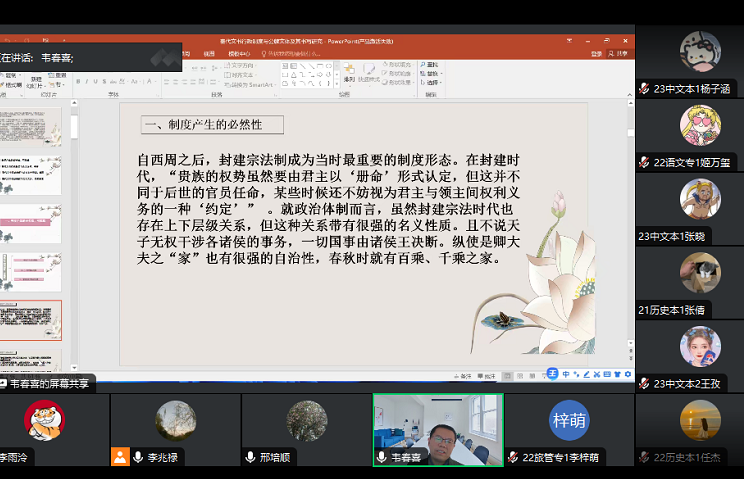Select the currently highlighted slide thumbnail
The height and width of the screenshot is (479, 744).
point(31,320)
